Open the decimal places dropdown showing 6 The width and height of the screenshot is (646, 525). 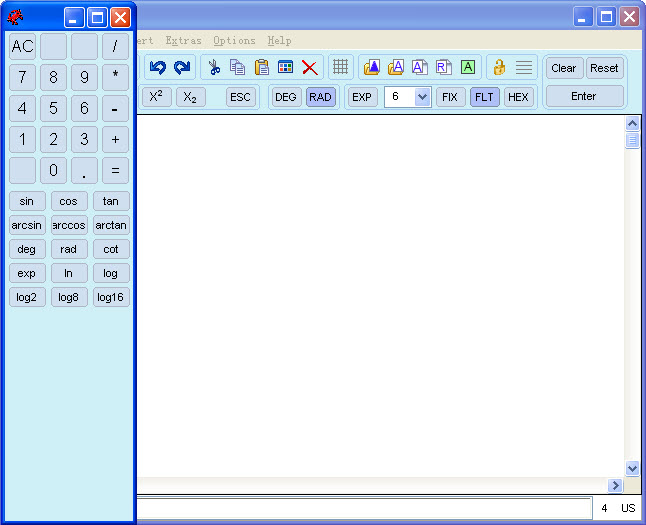[x=421, y=97]
